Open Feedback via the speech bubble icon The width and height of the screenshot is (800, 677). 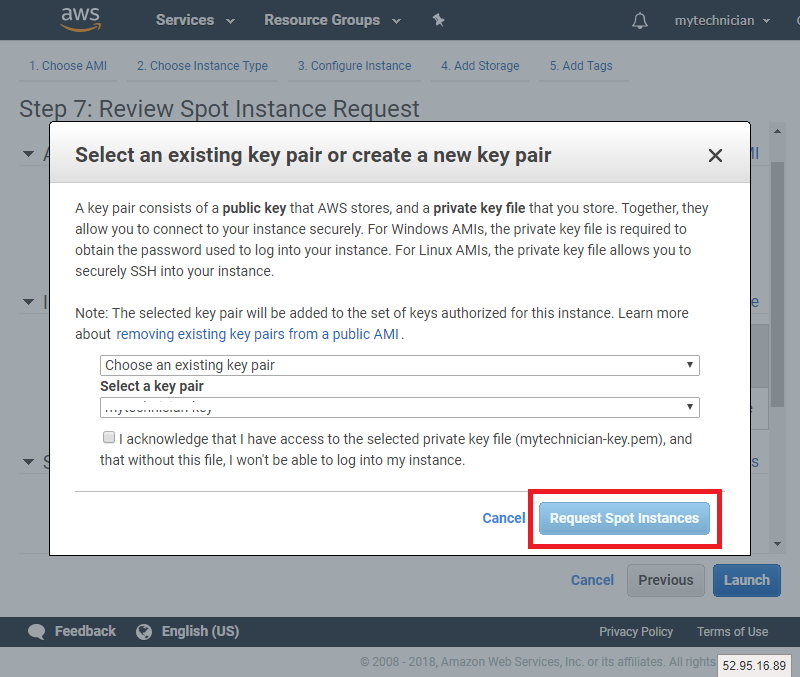tap(36, 631)
